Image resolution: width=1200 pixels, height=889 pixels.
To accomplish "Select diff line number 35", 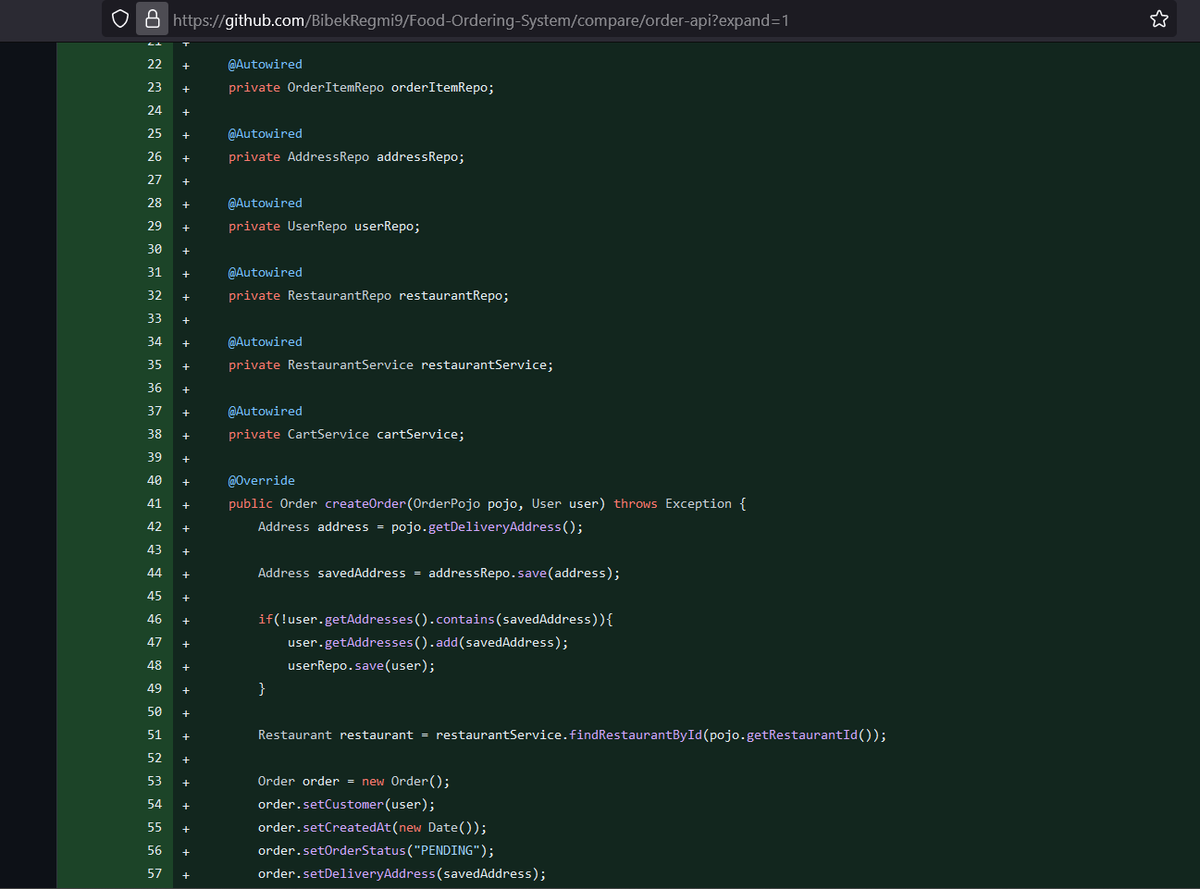I will coord(154,365).
